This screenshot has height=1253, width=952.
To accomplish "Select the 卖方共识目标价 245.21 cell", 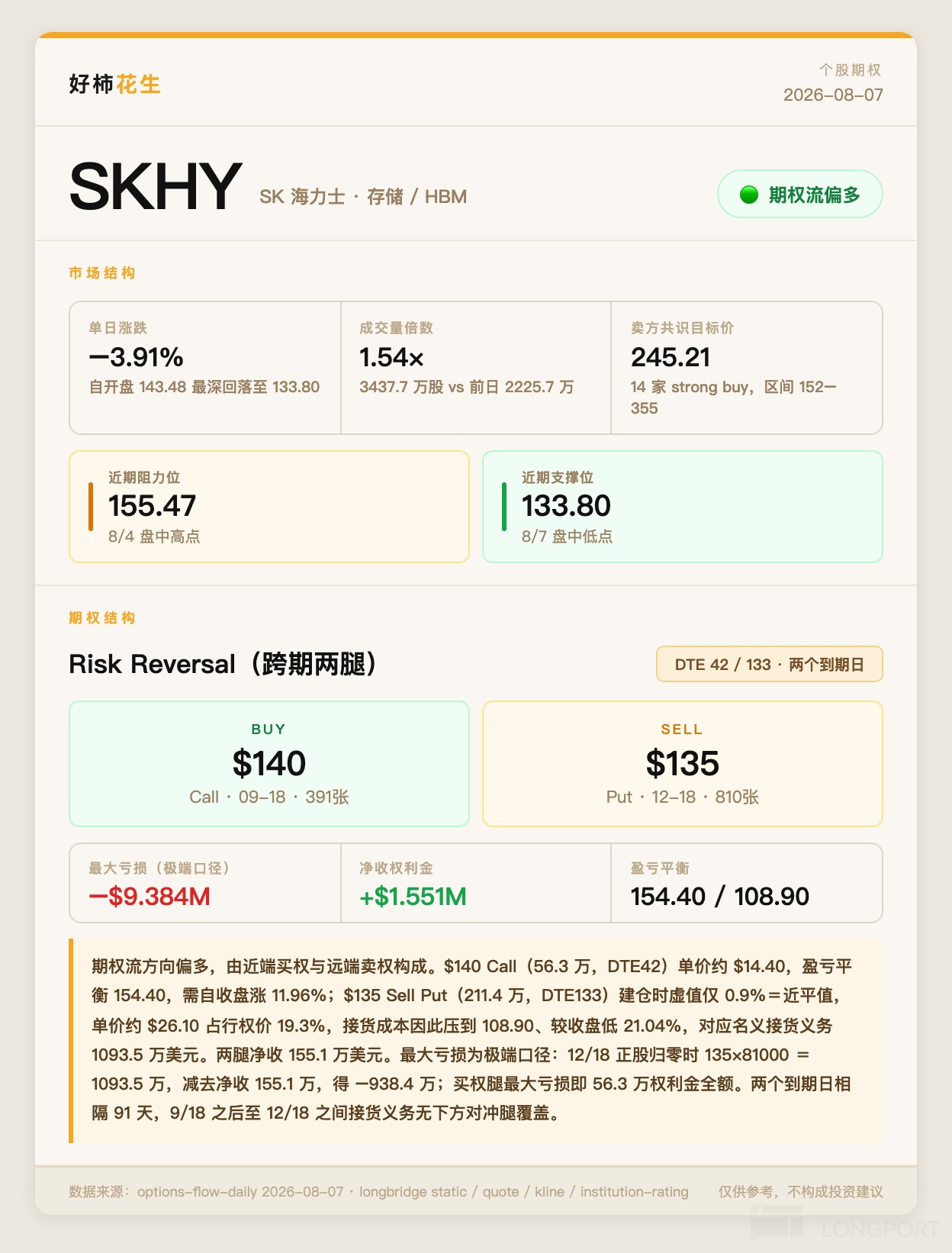I will 747,368.
